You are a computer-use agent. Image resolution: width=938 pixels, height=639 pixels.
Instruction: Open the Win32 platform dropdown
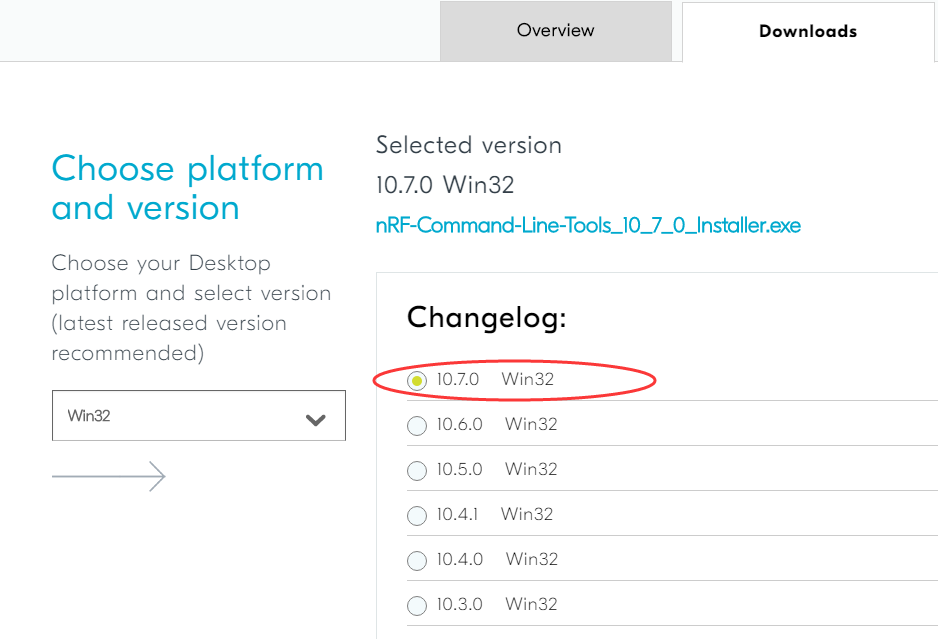pos(198,415)
